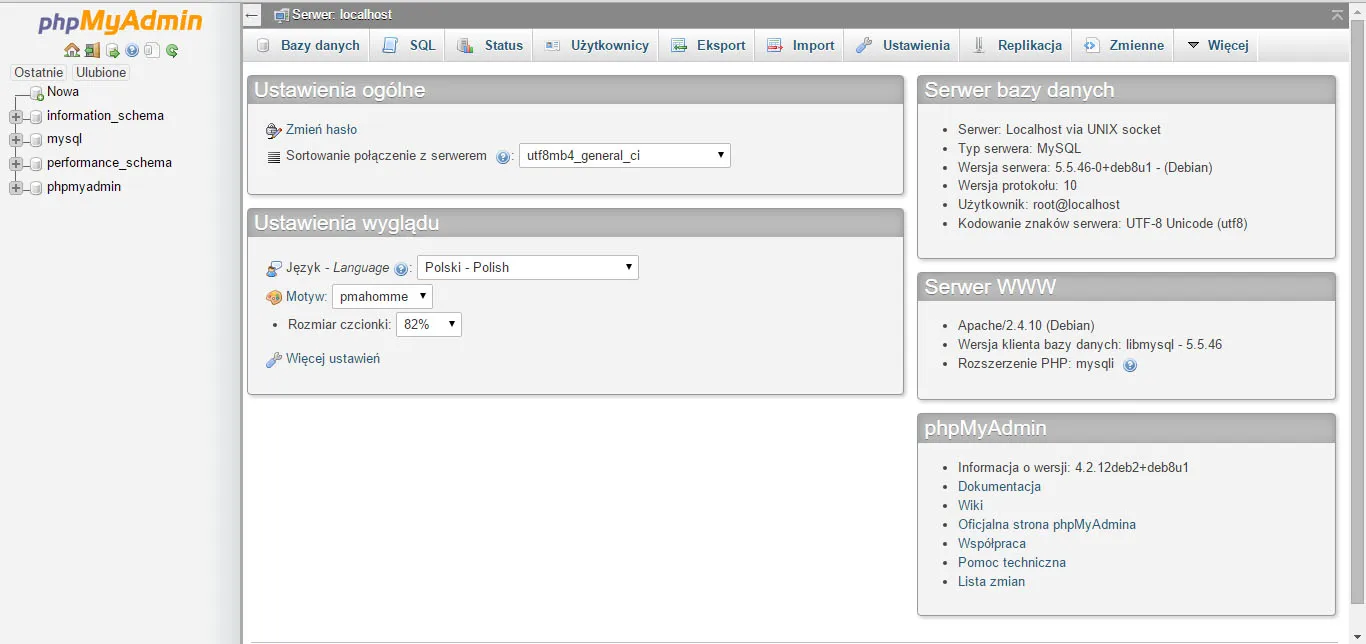
Task: Click the Apache/2.4.10 (Debian) text
Action: point(1026,326)
